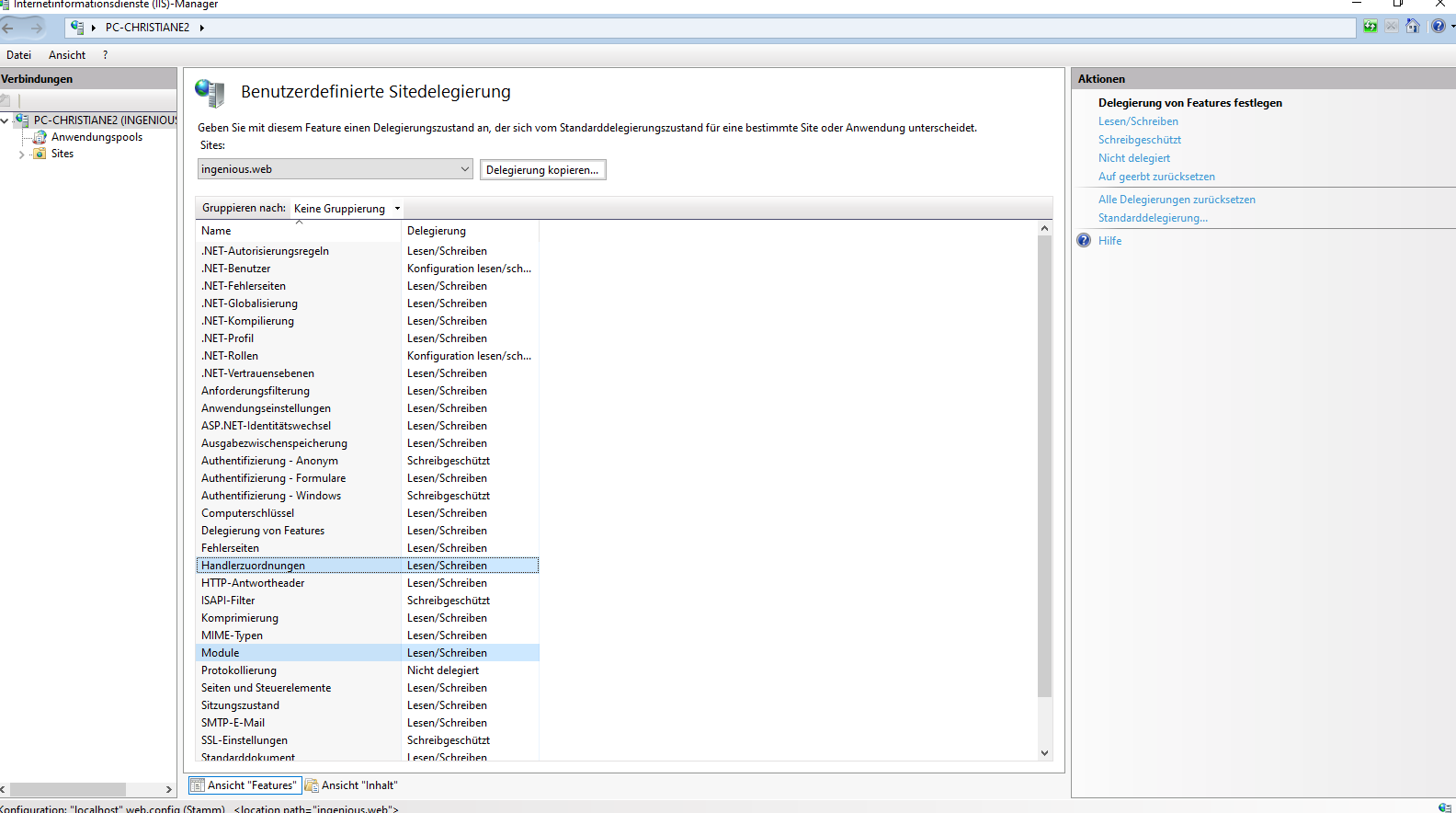Select the Module row
This screenshot has width=1456, height=813.
[x=368, y=653]
